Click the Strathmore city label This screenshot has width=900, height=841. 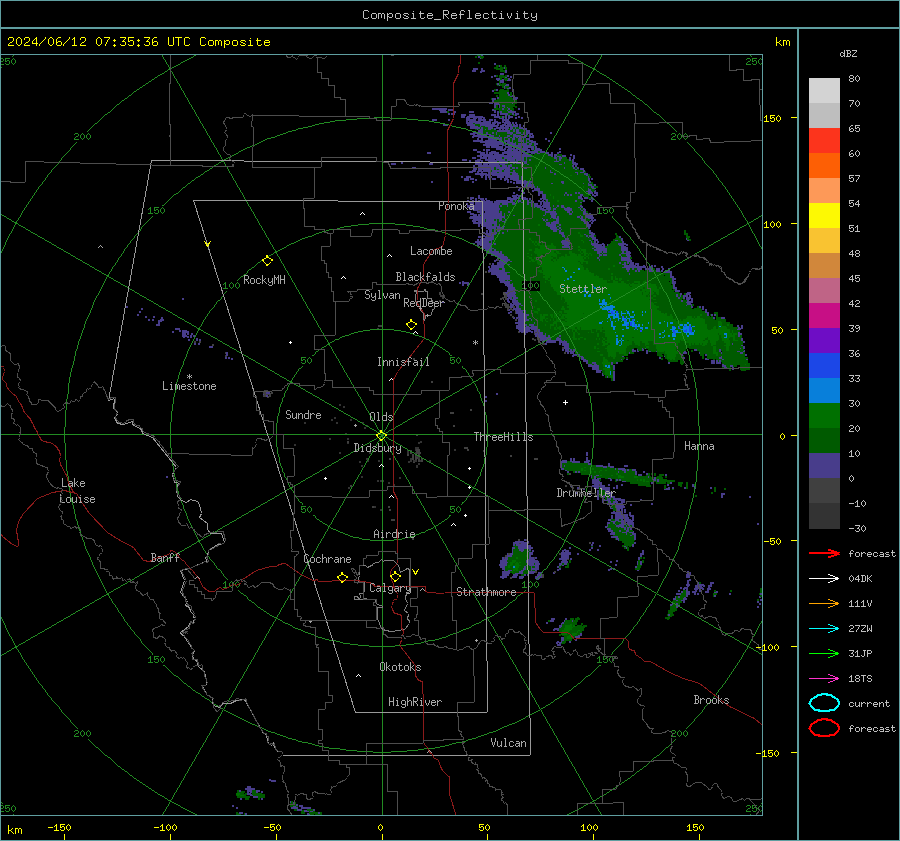(x=486, y=592)
